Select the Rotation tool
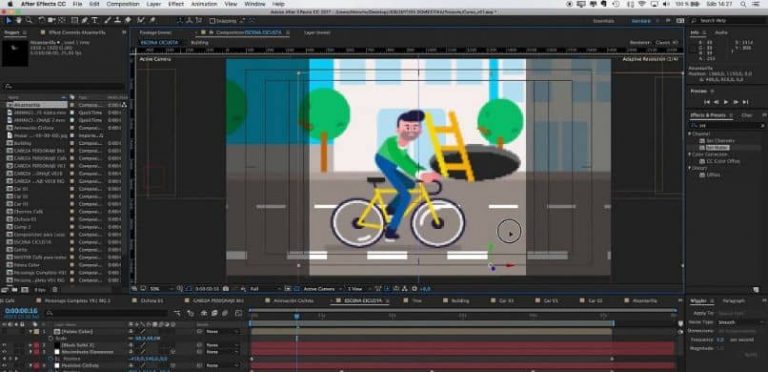This screenshot has width=768, height=372. pyautogui.click(x=42, y=21)
